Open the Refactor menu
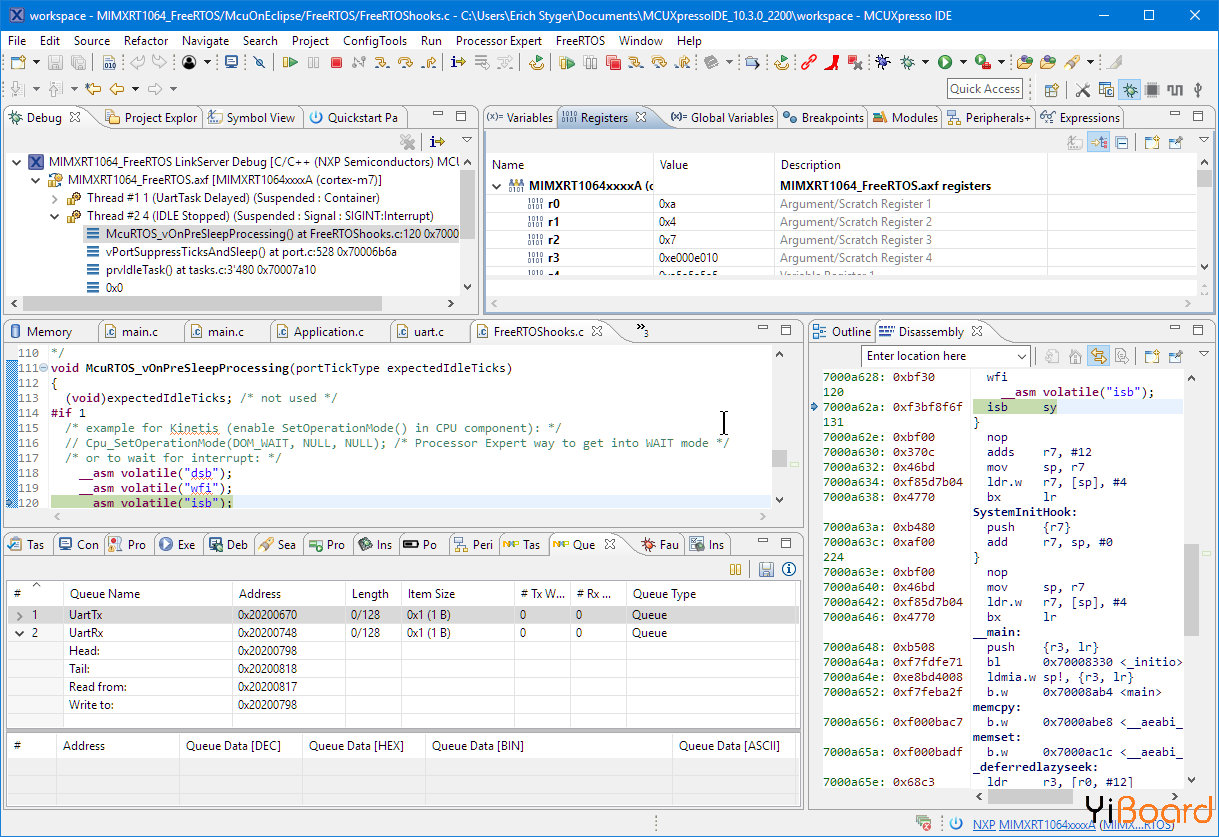 click(x=146, y=41)
